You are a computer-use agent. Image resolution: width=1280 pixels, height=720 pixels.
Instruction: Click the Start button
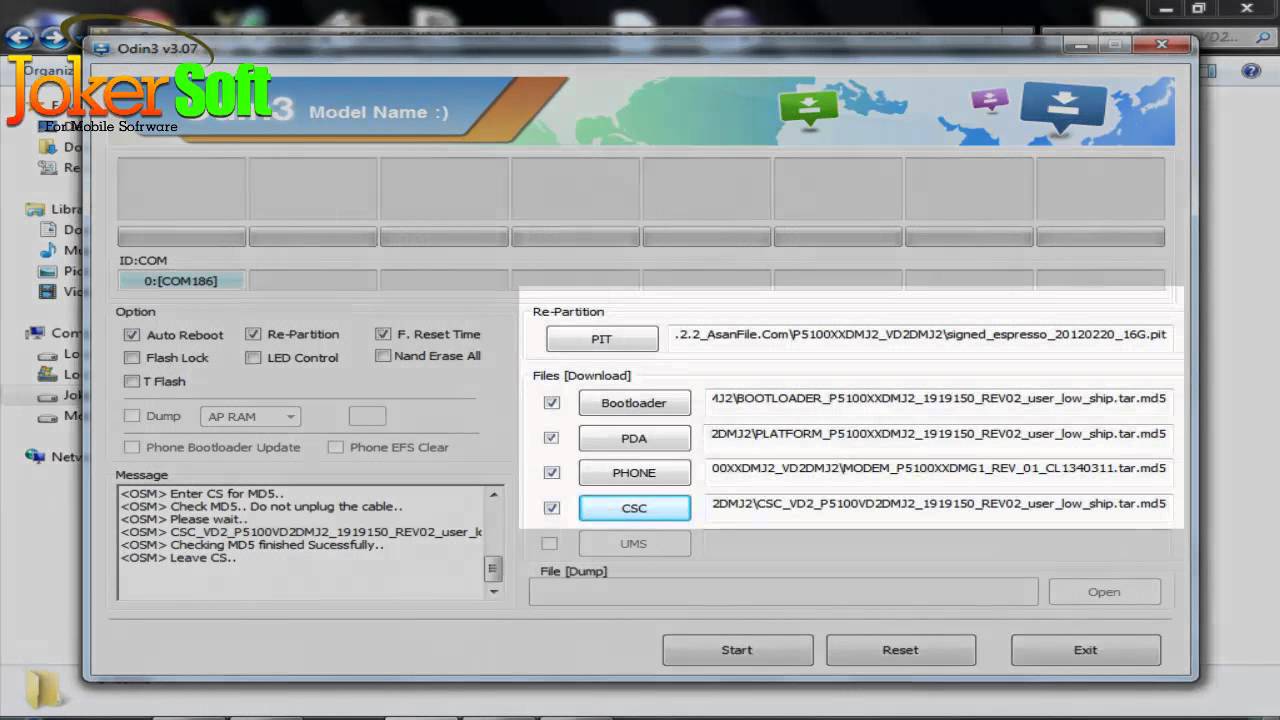[737, 650]
